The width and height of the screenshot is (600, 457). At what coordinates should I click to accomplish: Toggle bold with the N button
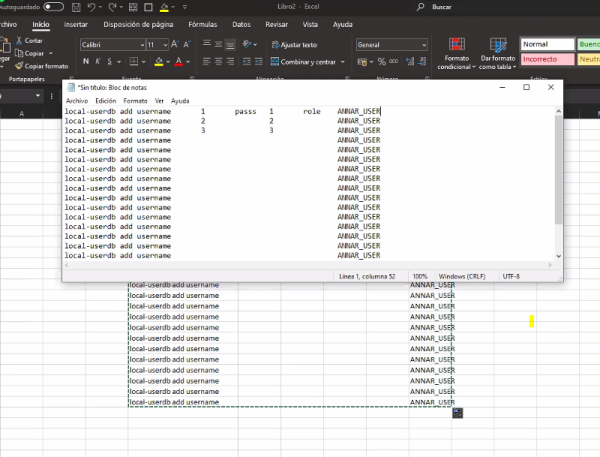click(x=86, y=61)
